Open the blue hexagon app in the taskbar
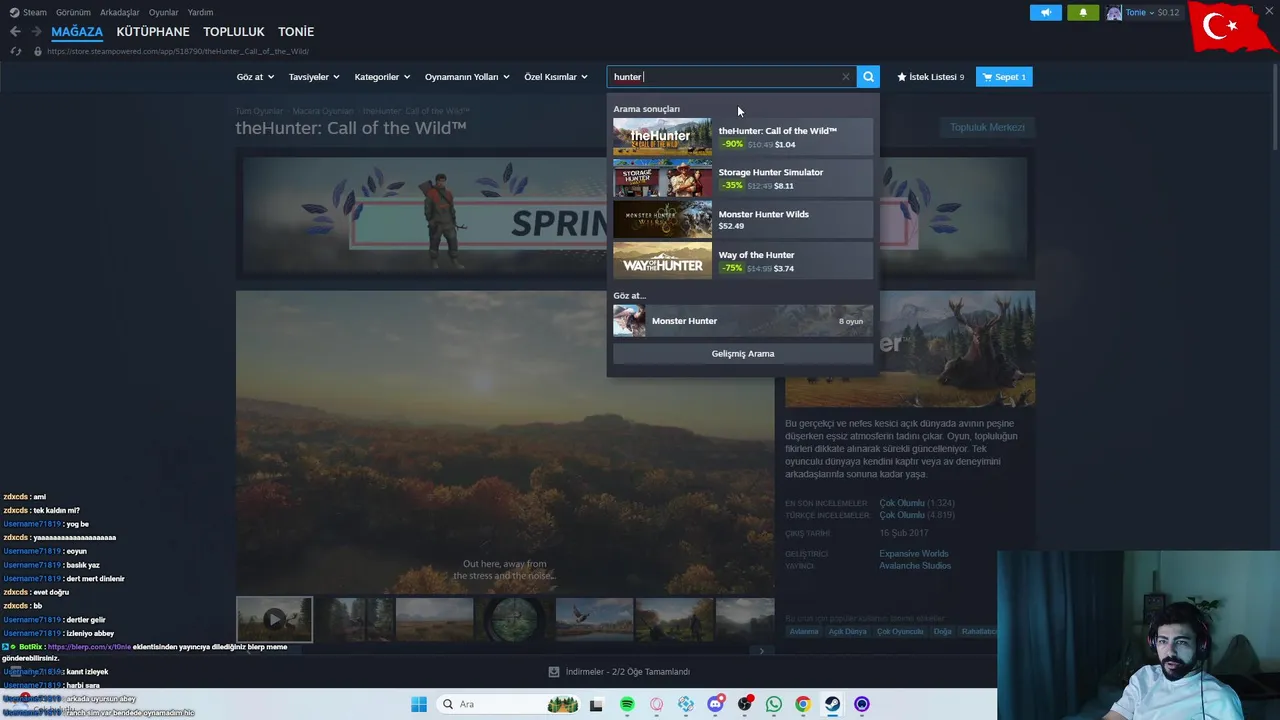 tap(686, 704)
